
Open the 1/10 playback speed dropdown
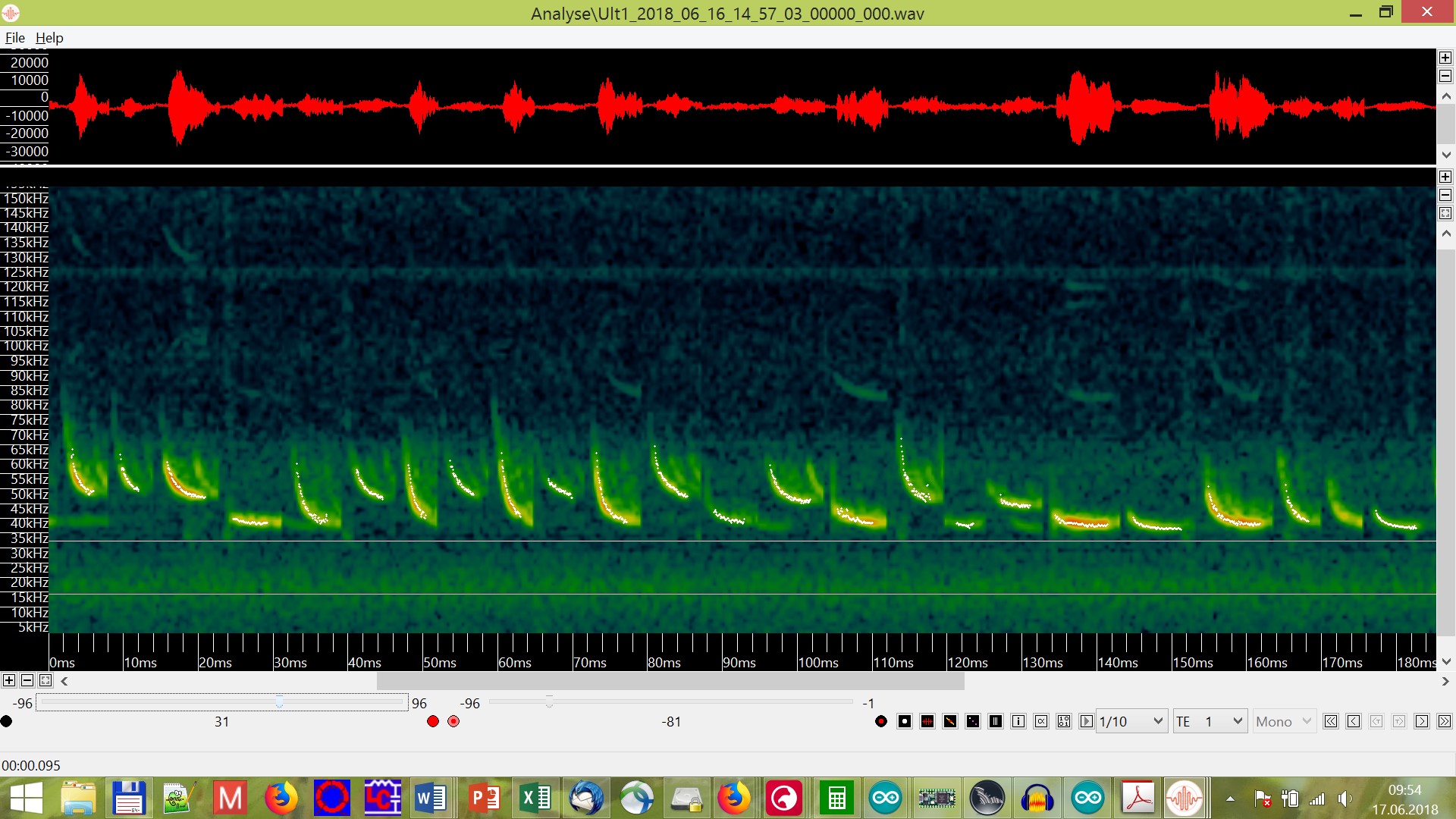pyautogui.click(x=1130, y=721)
